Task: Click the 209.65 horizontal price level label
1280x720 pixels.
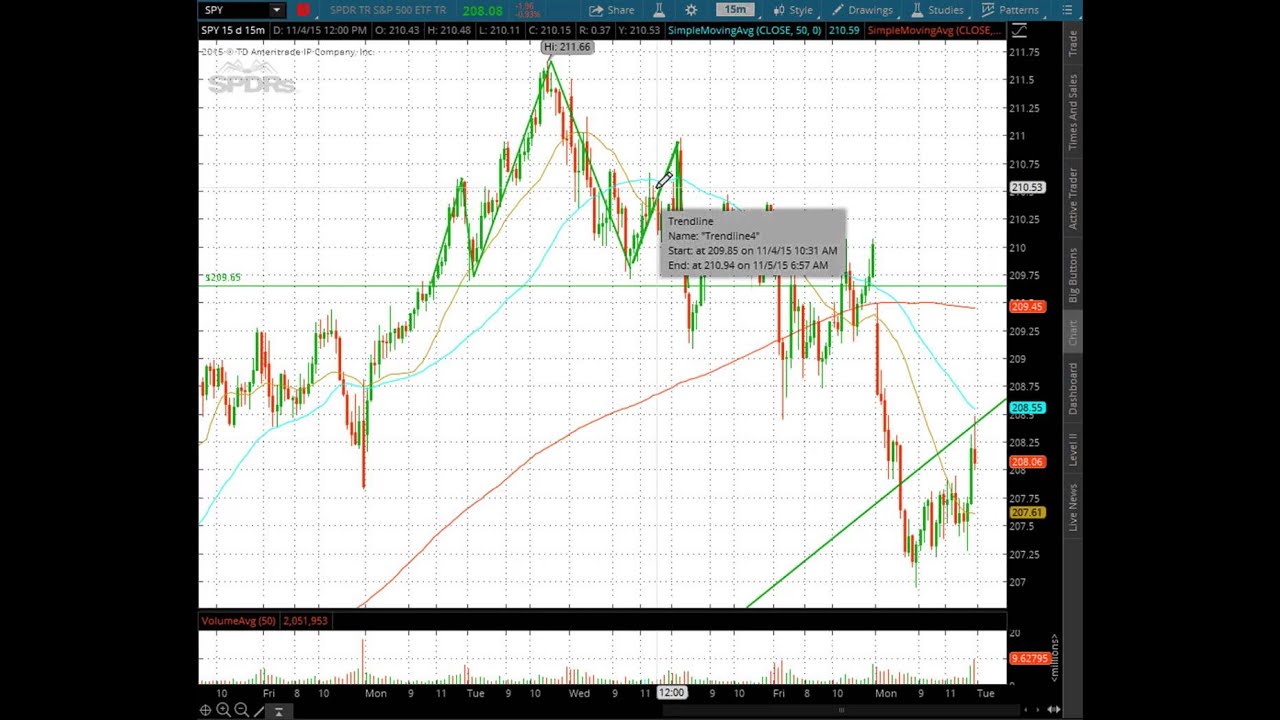Action: coord(223,277)
